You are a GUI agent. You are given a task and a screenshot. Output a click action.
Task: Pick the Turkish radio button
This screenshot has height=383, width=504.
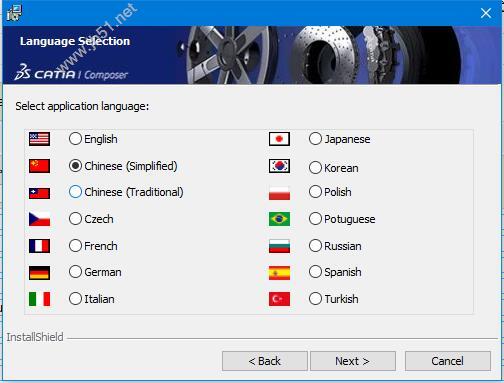click(315, 299)
